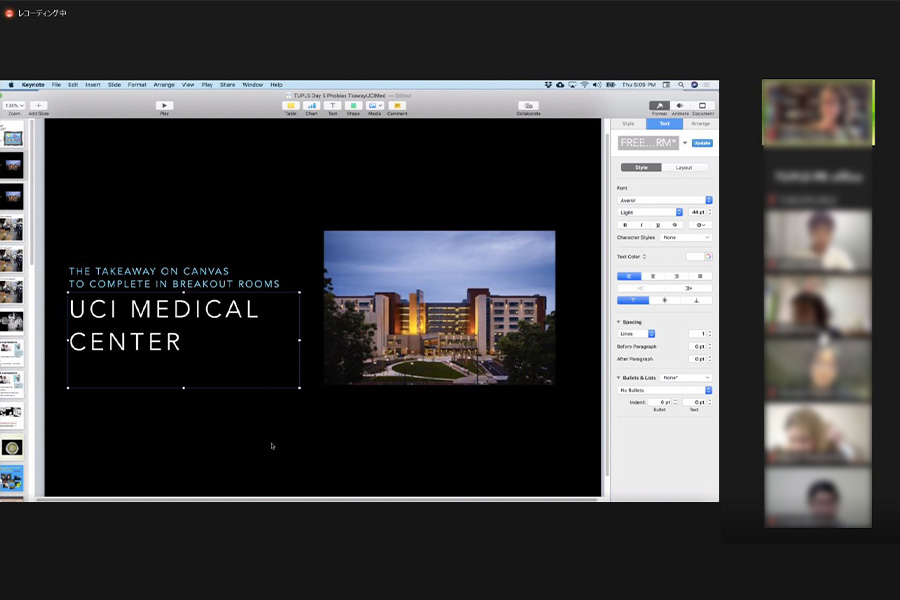The height and width of the screenshot is (600, 900).
Task: Click the Siri menu bar icon
Action: tap(695, 84)
